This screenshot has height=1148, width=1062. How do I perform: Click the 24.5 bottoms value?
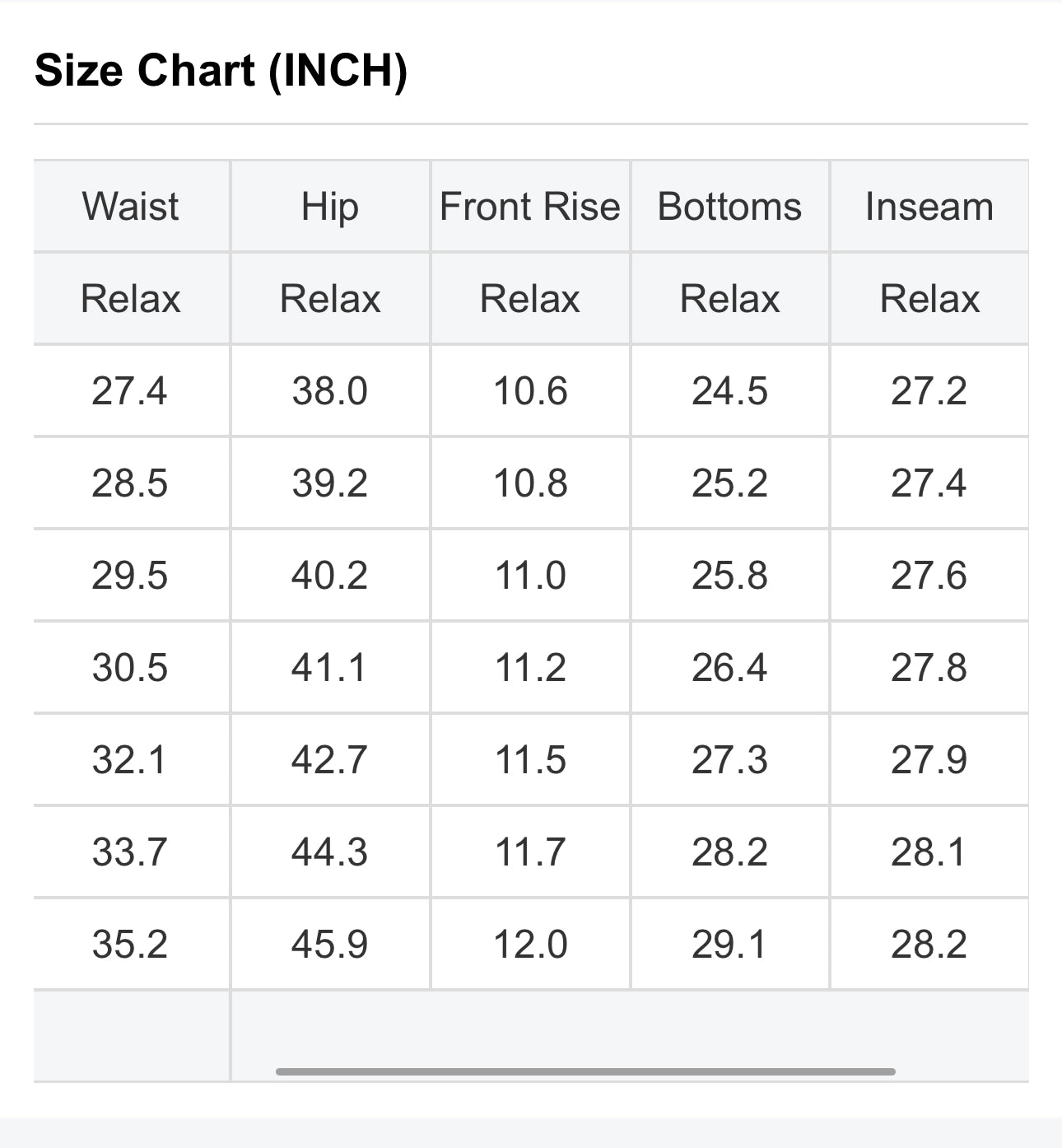(x=729, y=390)
